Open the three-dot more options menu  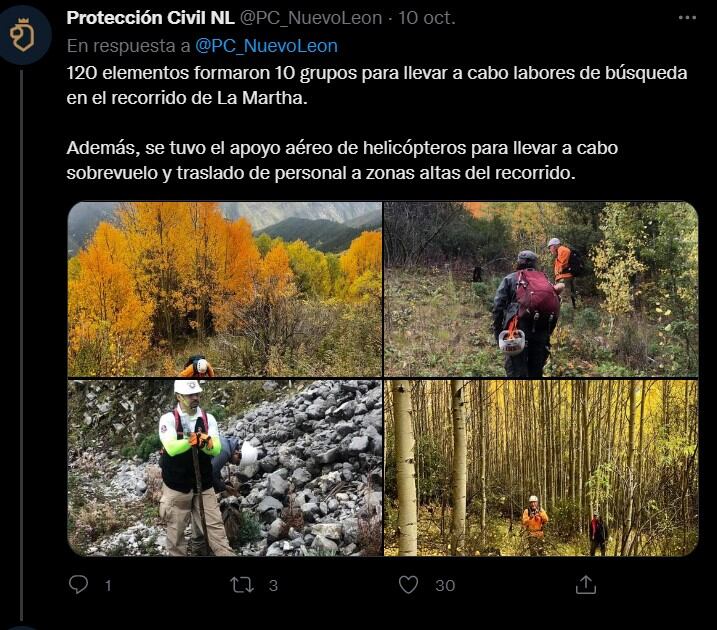[x=687, y=18]
